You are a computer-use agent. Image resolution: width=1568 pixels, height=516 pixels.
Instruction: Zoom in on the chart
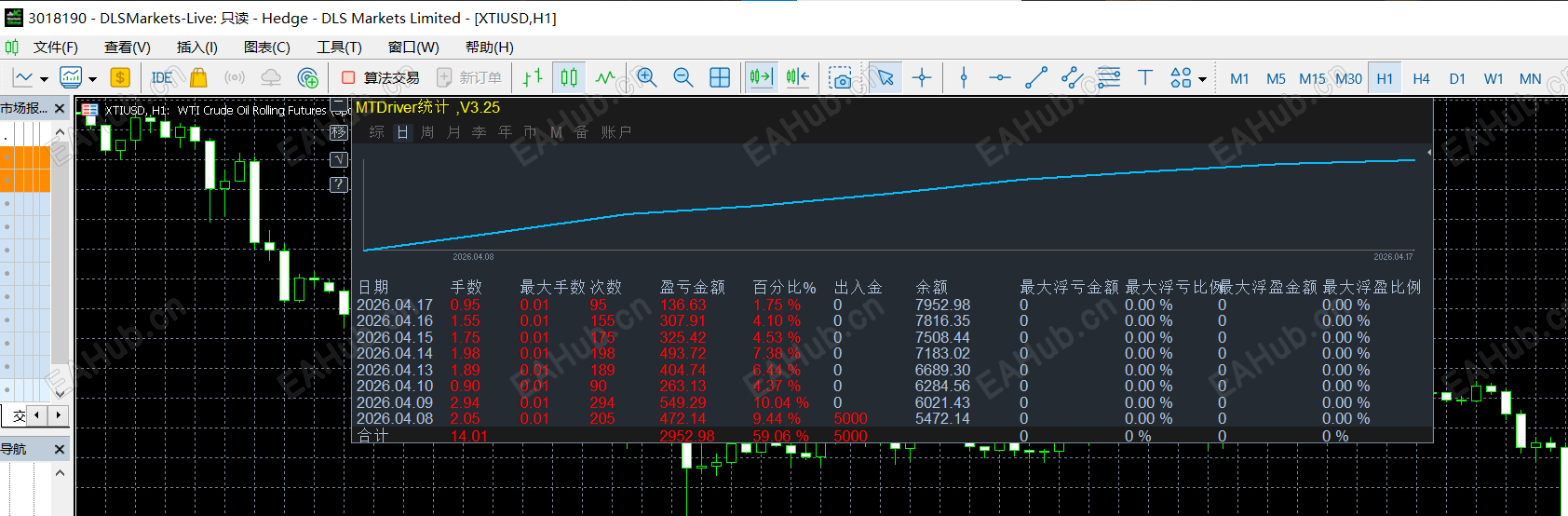647,78
